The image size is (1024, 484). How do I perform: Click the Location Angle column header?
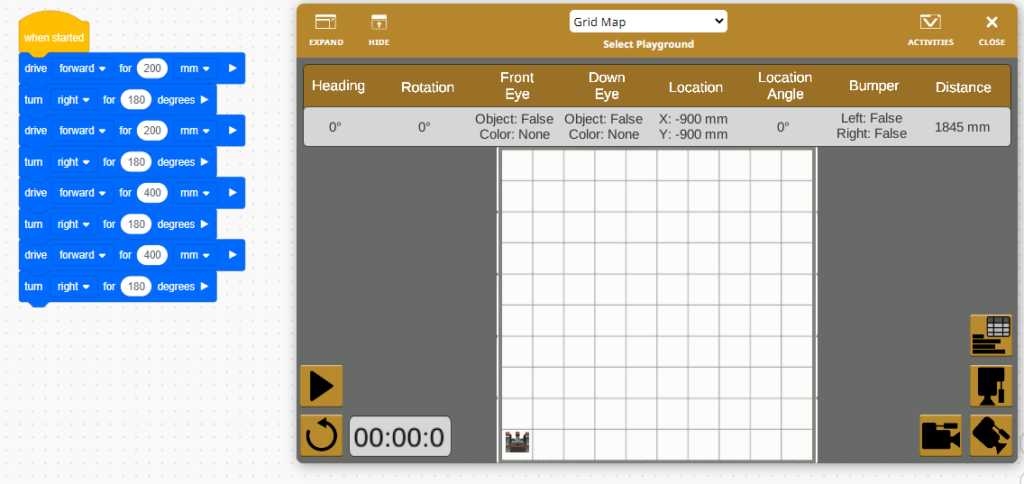(785, 86)
